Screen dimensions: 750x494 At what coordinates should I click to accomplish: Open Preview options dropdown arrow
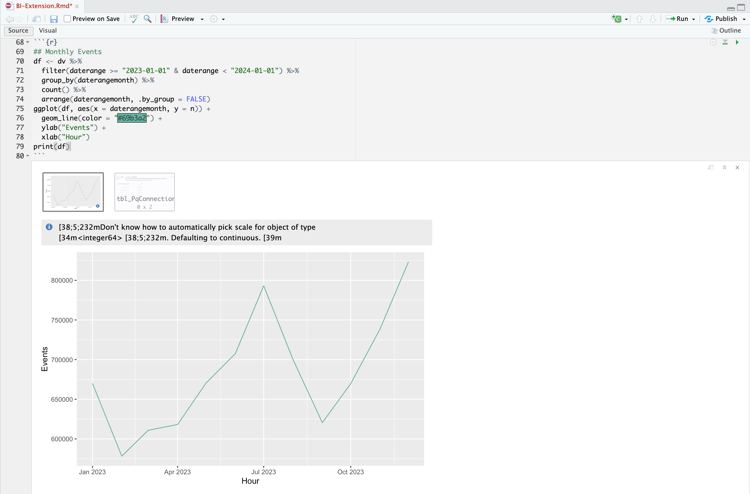[x=202, y=19]
